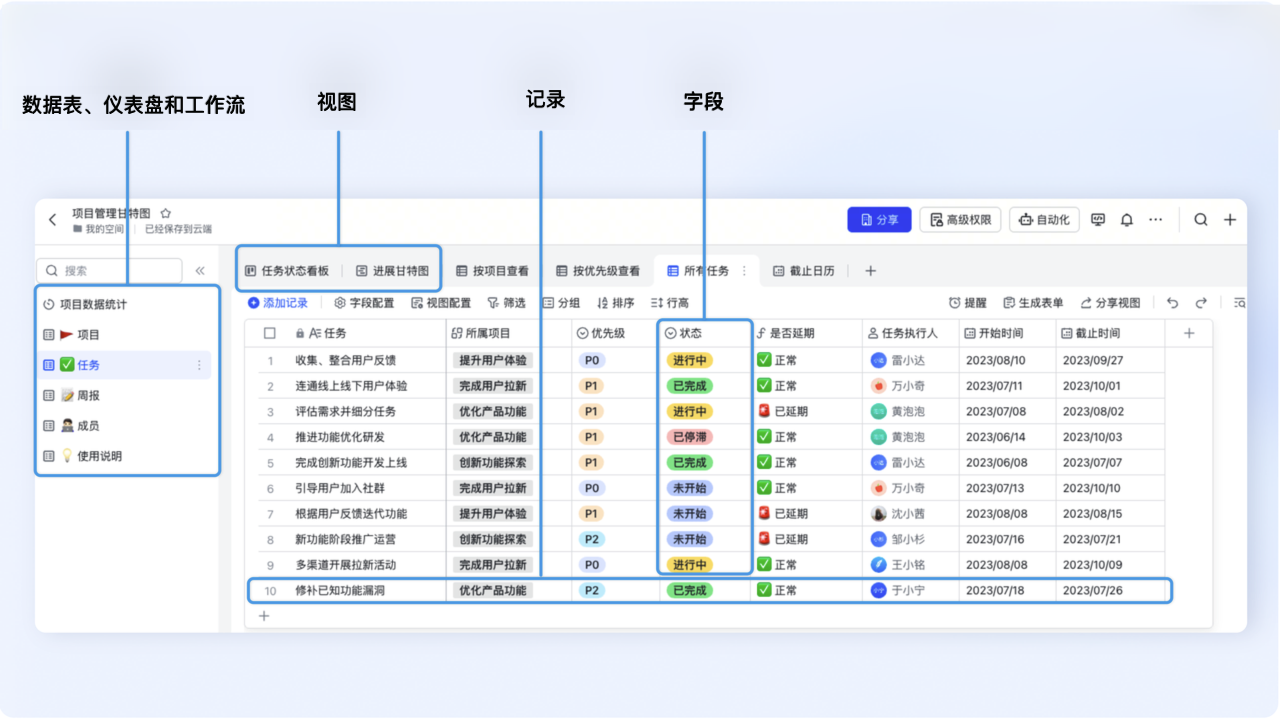
Task: Toggle the checkbox of row 1 task
Action: point(269,360)
